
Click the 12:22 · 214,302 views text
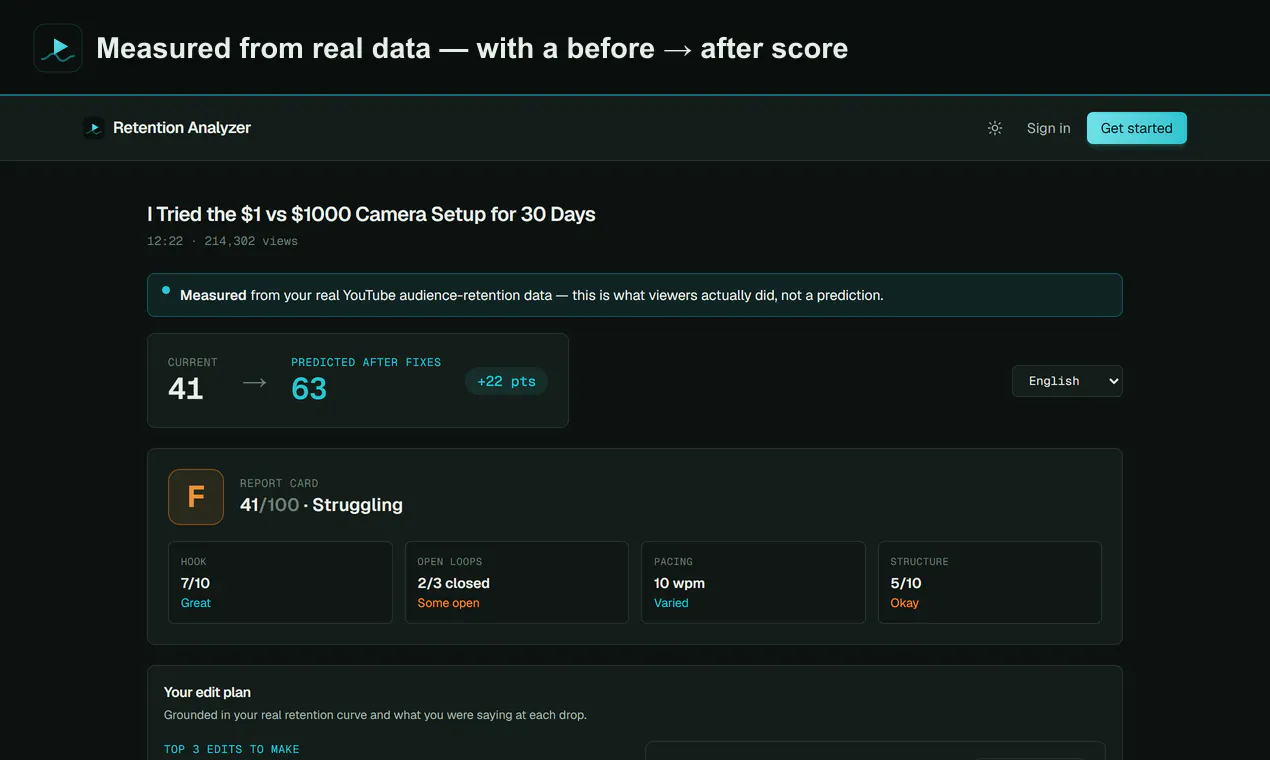222,241
